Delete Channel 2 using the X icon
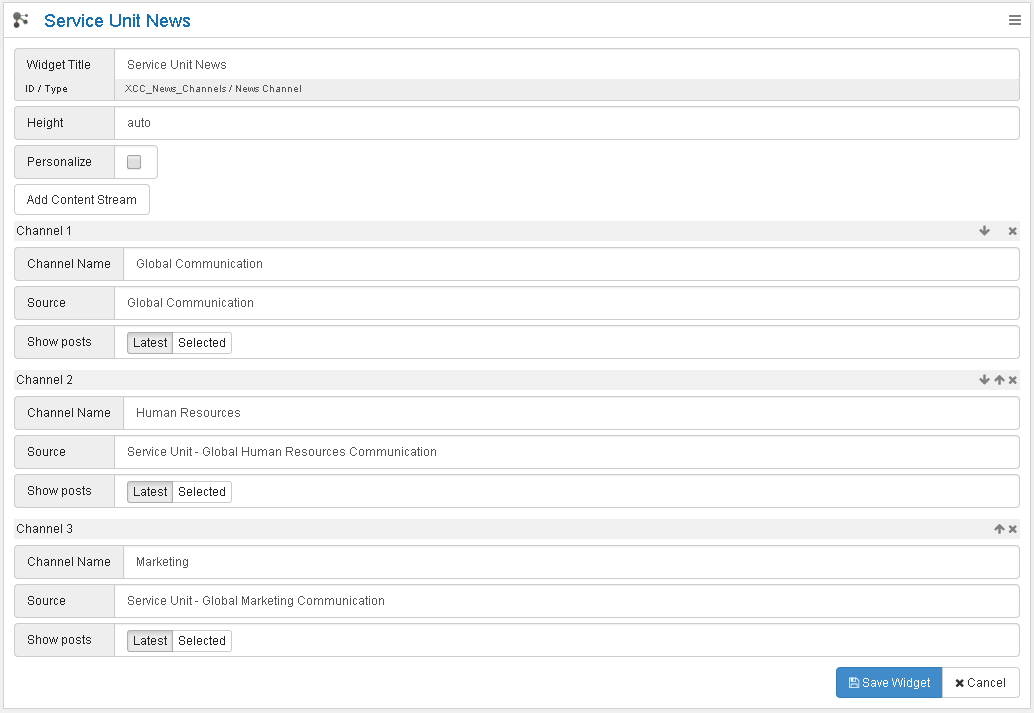1034x713 pixels. 1012,380
